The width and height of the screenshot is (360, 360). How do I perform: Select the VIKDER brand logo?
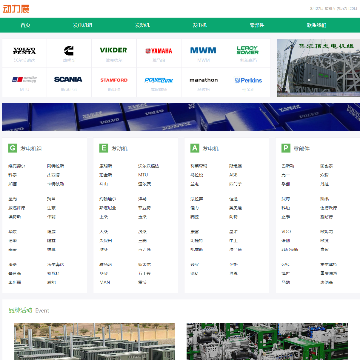[114, 53]
